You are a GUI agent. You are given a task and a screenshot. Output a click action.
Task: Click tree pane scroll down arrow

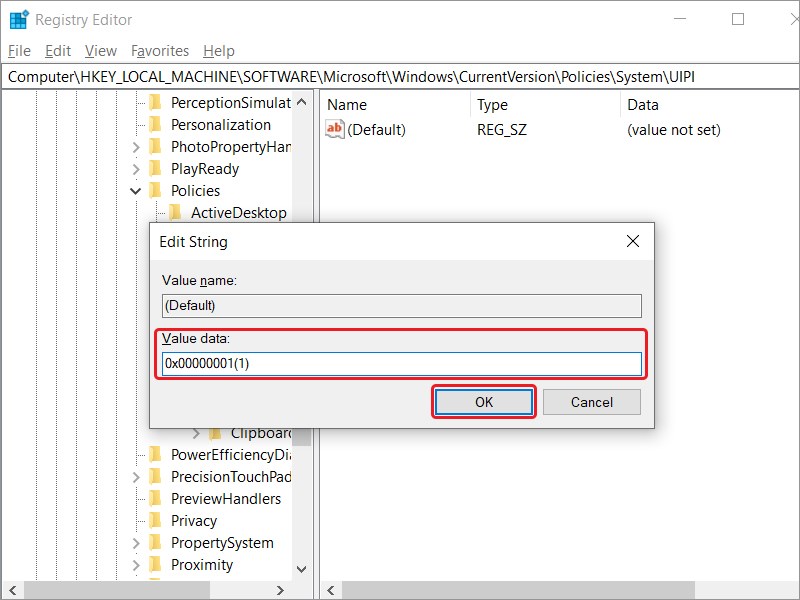(302, 569)
